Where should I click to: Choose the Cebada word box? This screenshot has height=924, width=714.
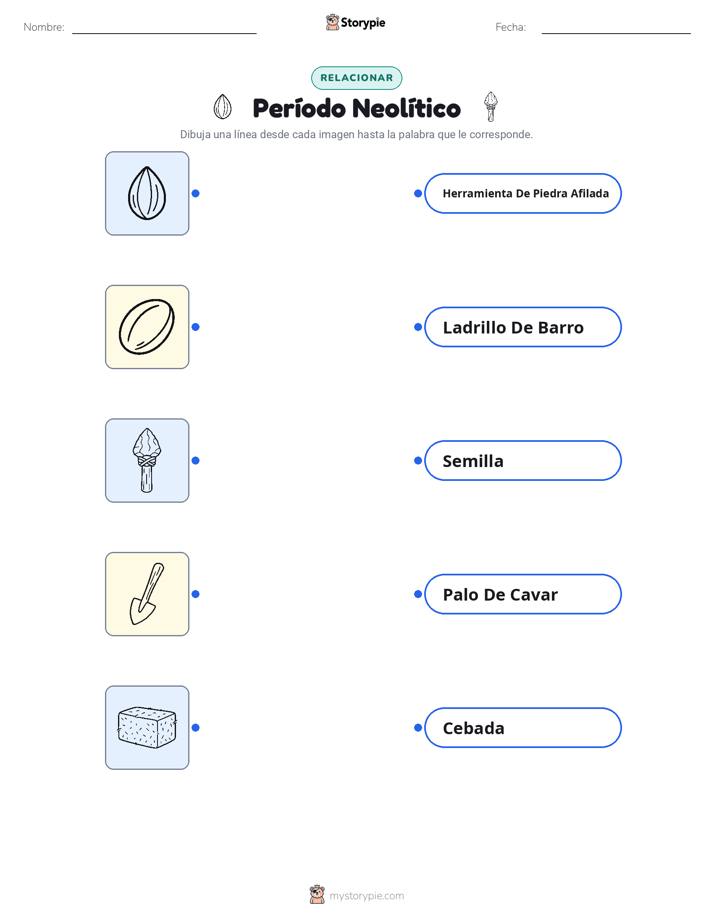(523, 728)
